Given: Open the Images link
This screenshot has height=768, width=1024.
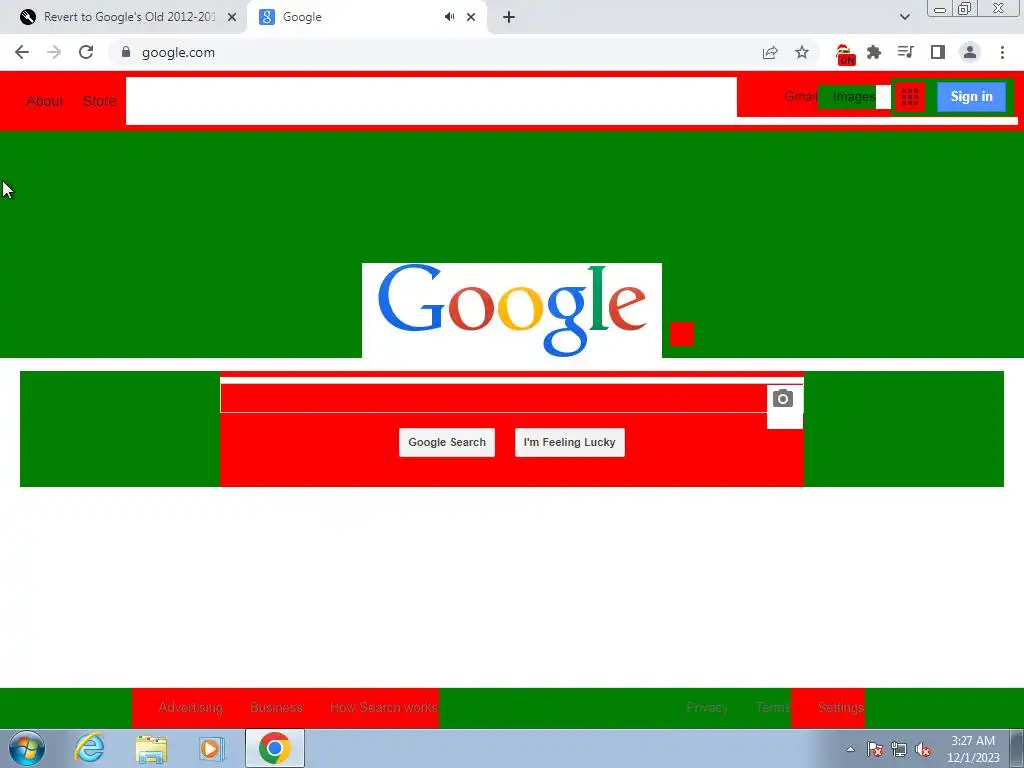Looking at the screenshot, I should pos(854,97).
